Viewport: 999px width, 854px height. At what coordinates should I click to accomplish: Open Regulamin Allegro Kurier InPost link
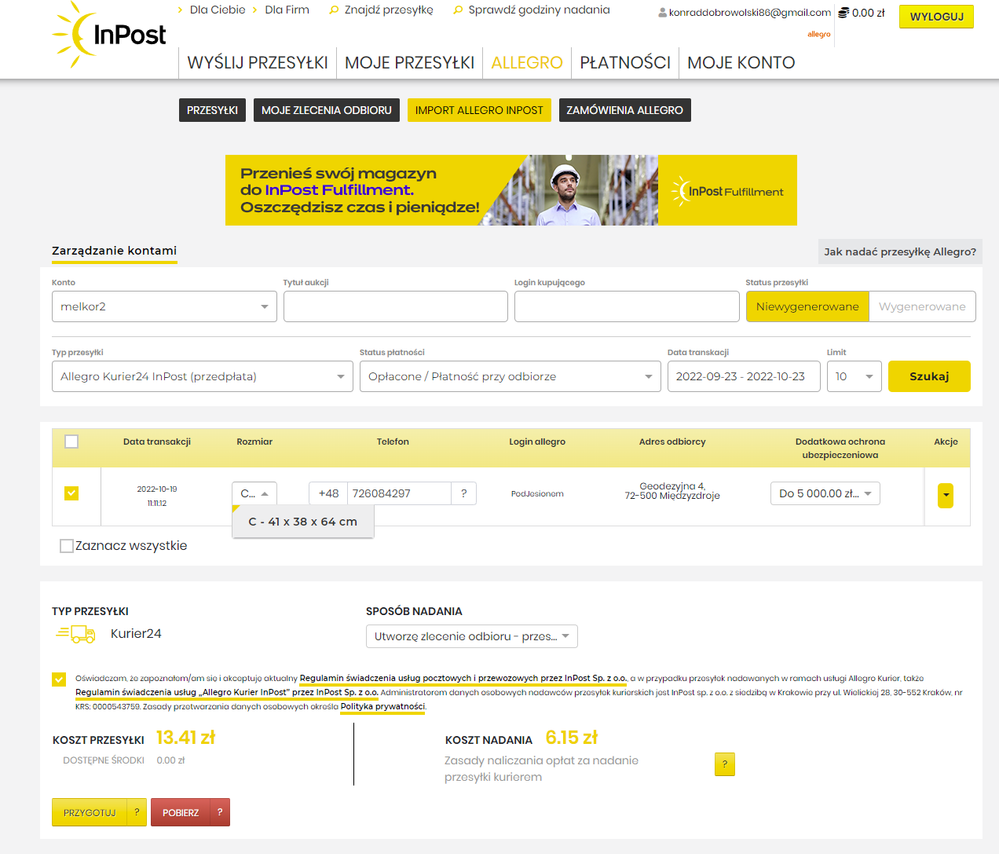tap(227, 692)
